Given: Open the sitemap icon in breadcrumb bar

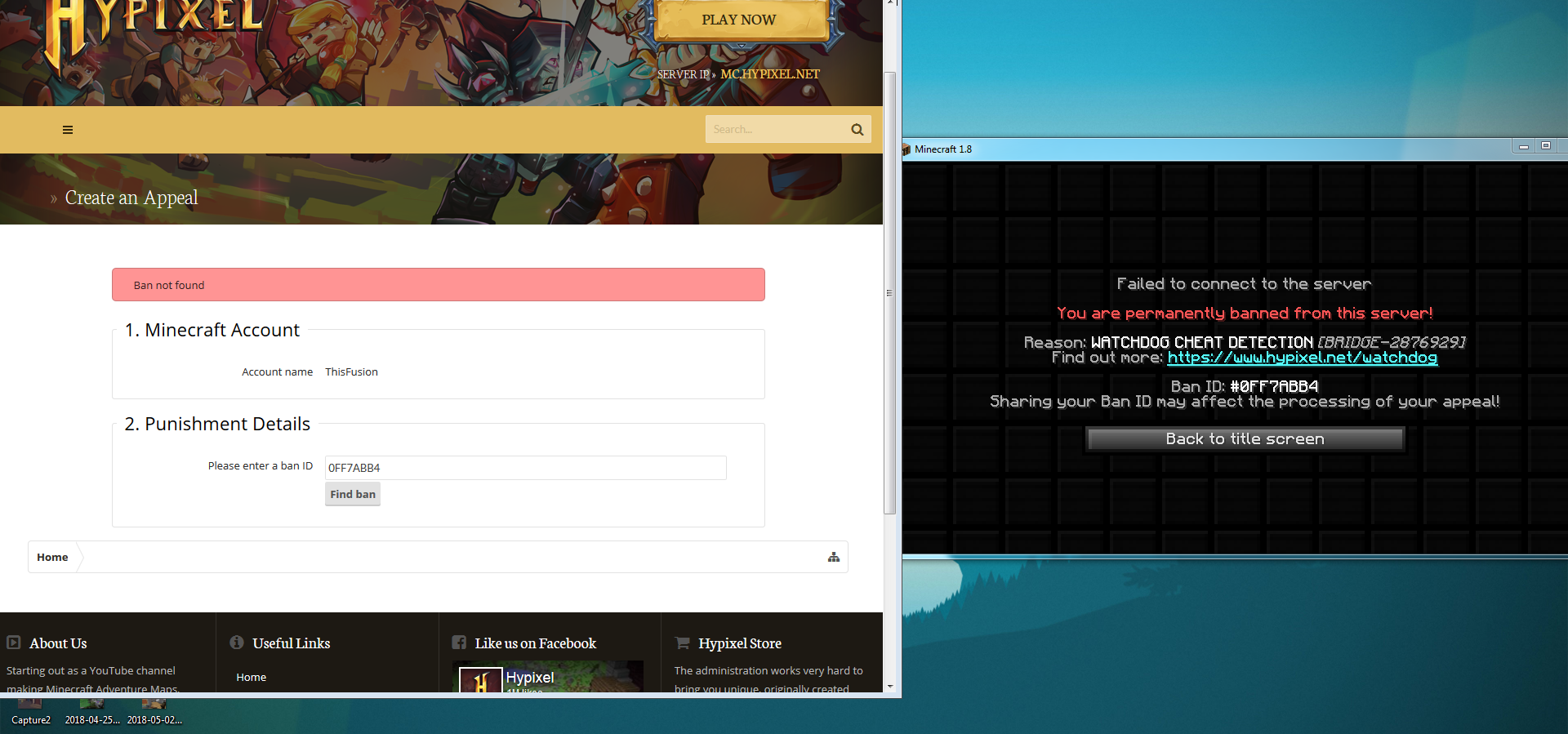Looking at the screenshot, I should pyautogui.click(x=834, y=557).
